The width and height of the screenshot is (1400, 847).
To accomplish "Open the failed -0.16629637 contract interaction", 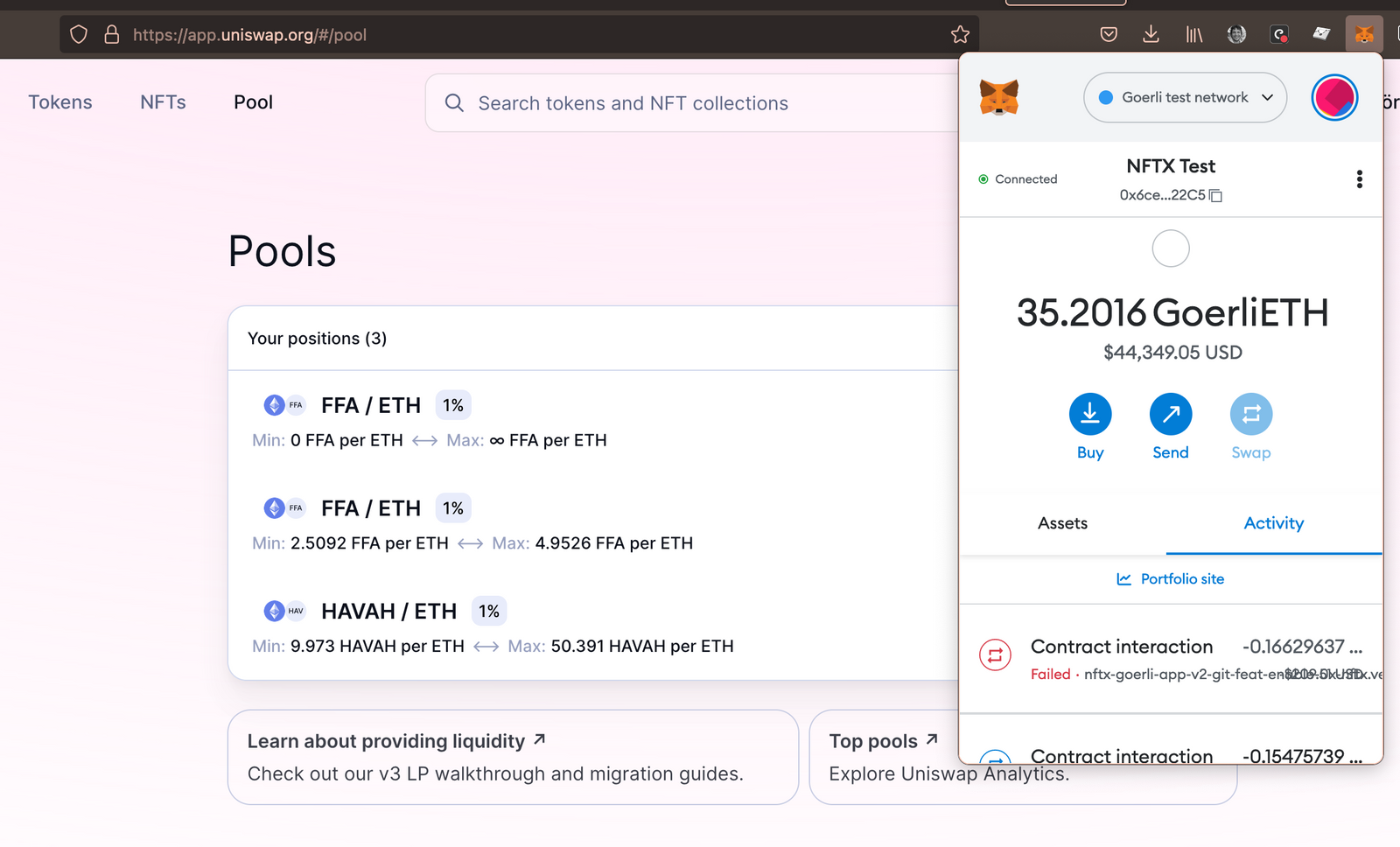I will pos(1171,659).
